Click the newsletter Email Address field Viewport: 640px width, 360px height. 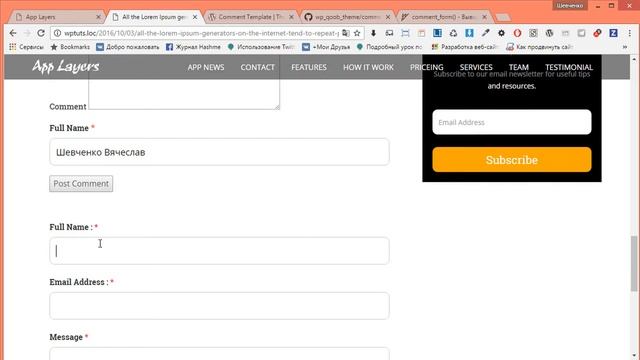512,122
